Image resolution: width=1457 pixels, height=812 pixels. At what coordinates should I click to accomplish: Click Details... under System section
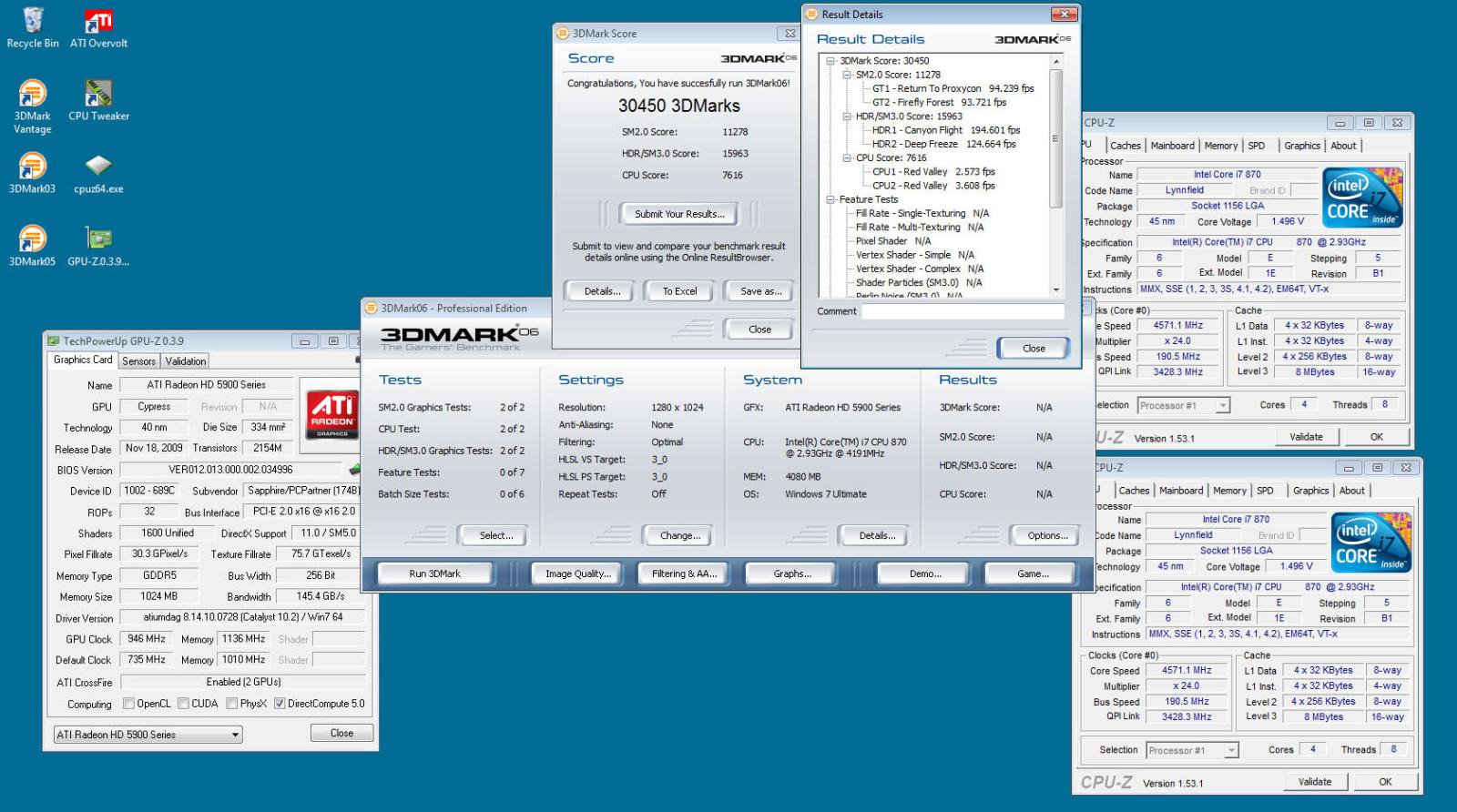876,535
